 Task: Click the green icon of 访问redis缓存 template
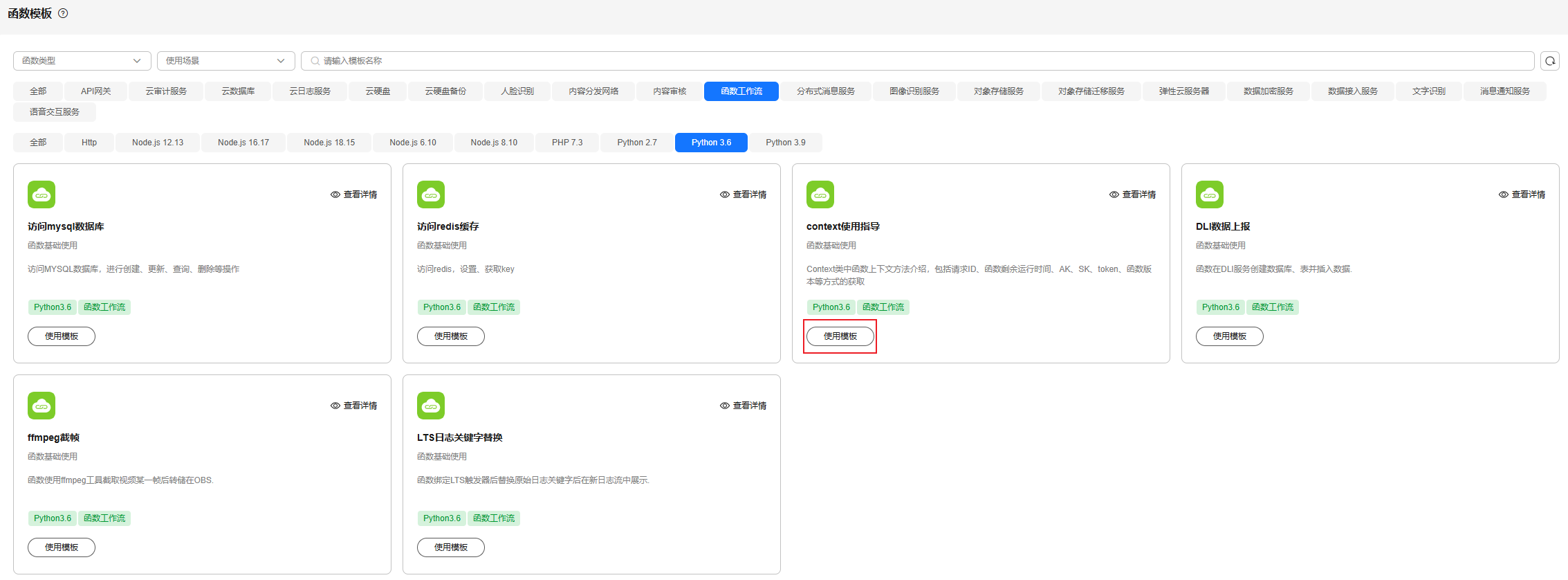431,194
